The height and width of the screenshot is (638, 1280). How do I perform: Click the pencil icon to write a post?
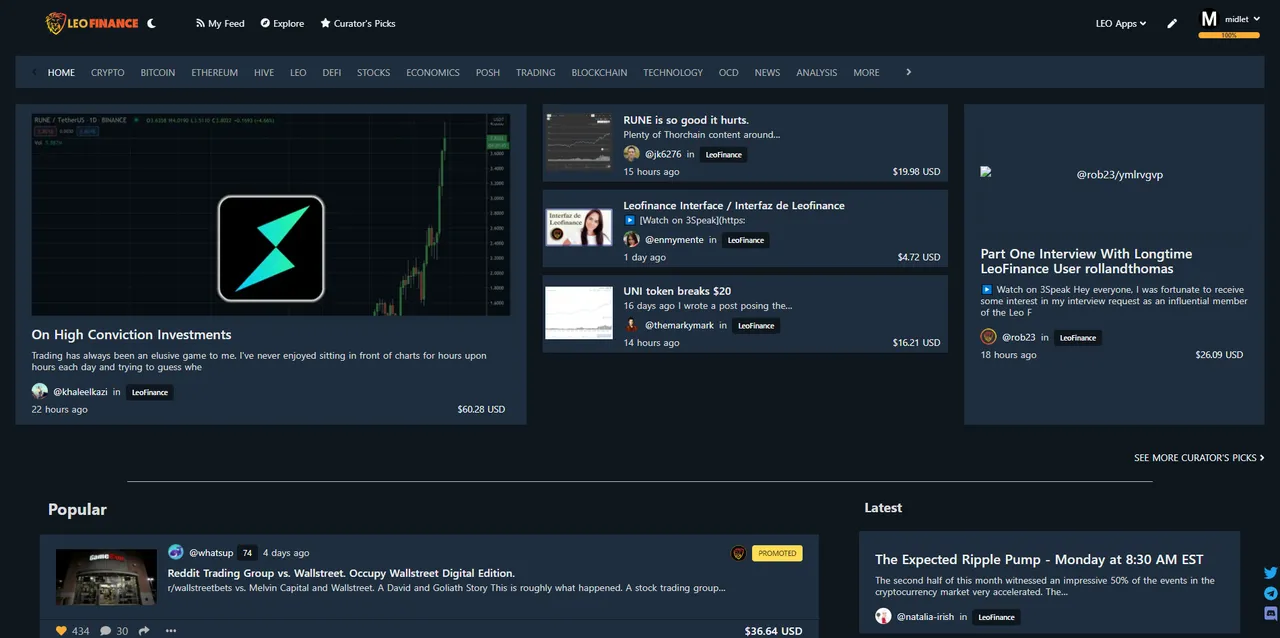[x=1172, y=23]
